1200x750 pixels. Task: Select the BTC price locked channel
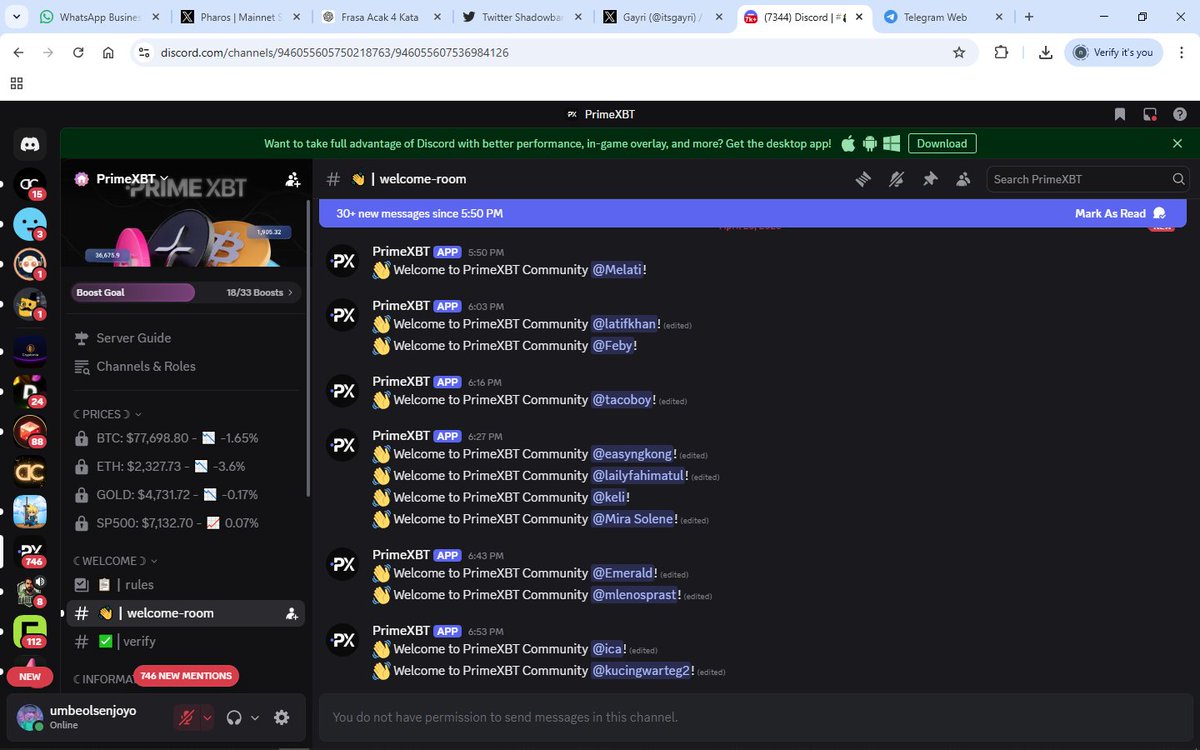(x=185, y=438)
